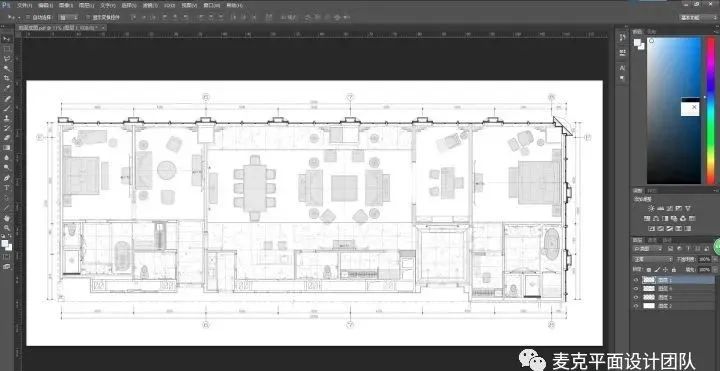The width and height of the screenshot is (720, 371).
Task: Select the topmost layer thumbnail
Action: tap(649, 280)
